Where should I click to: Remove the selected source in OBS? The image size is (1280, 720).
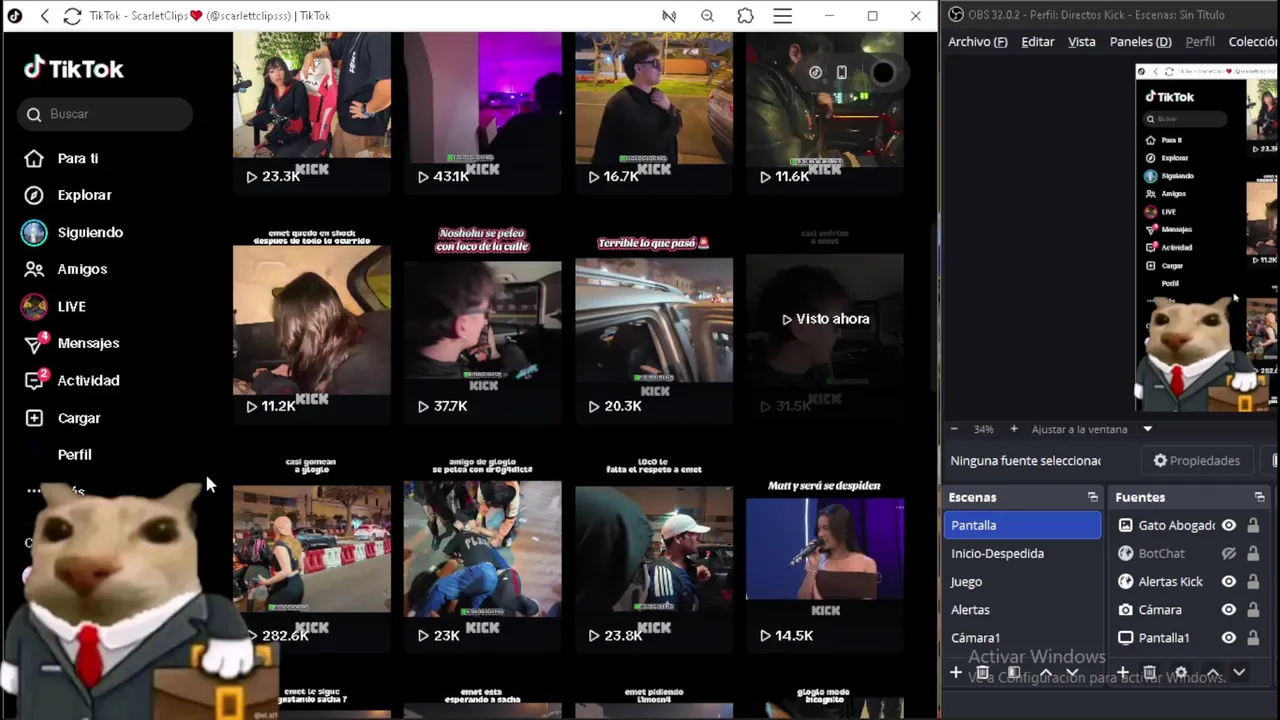coord(1150,673)
